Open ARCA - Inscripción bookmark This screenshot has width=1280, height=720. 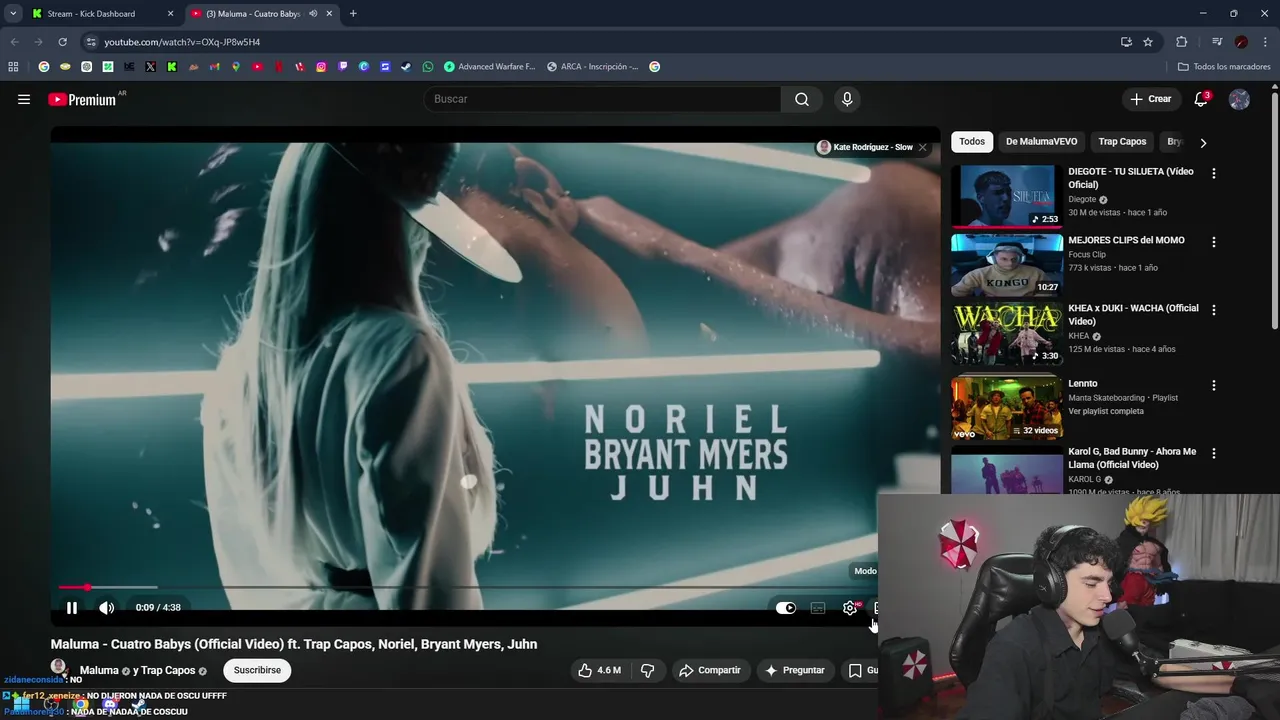(x=593, y=67)
